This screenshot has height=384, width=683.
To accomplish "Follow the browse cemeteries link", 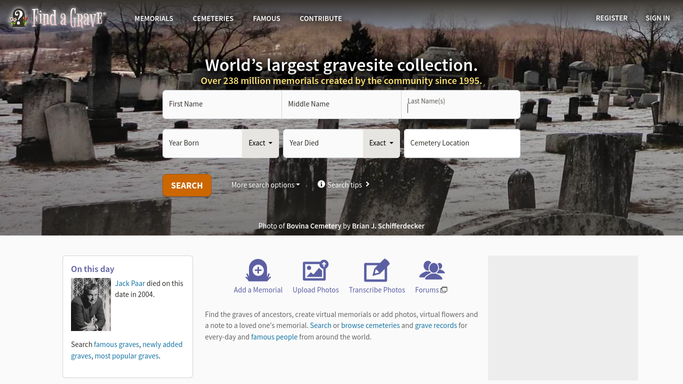I will coord(370,325).
